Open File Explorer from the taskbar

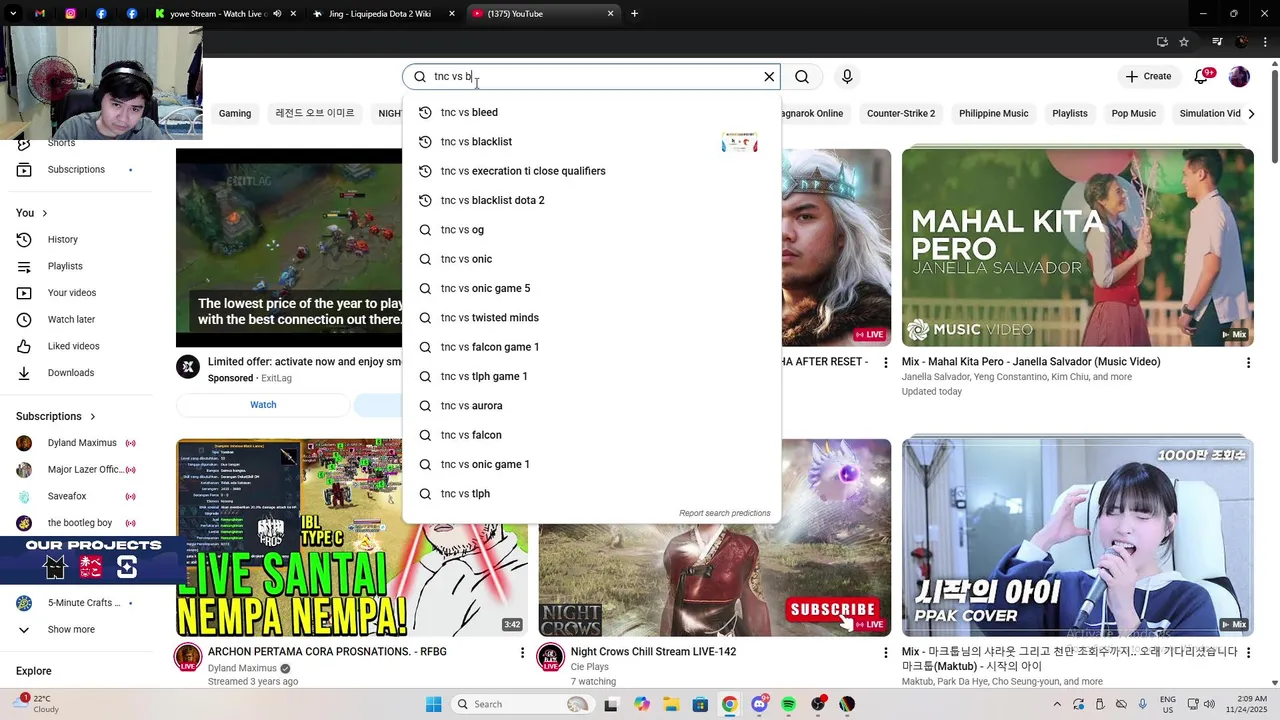[x=671, y=704]
